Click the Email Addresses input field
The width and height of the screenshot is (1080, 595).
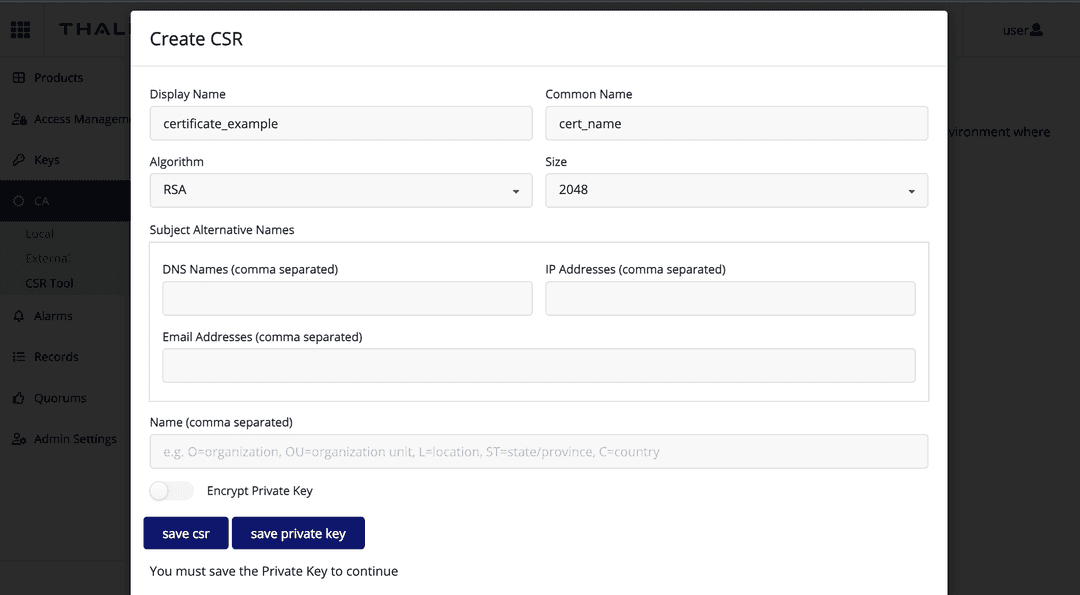coord(539,365)
